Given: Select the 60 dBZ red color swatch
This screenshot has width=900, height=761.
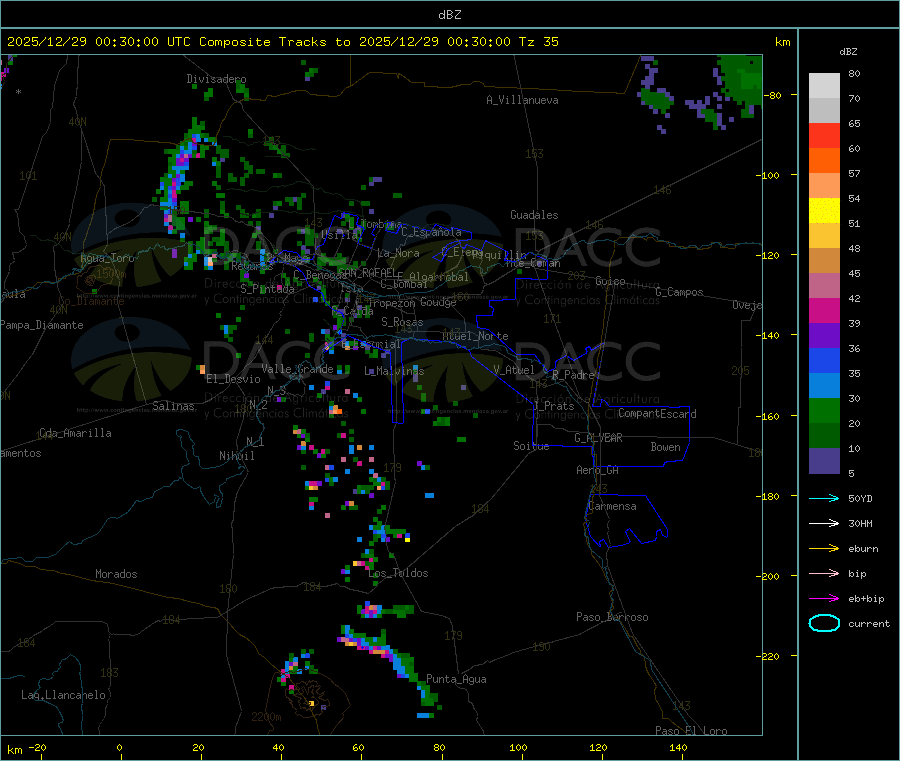Looking at the screenshot, I should [824, 135].
